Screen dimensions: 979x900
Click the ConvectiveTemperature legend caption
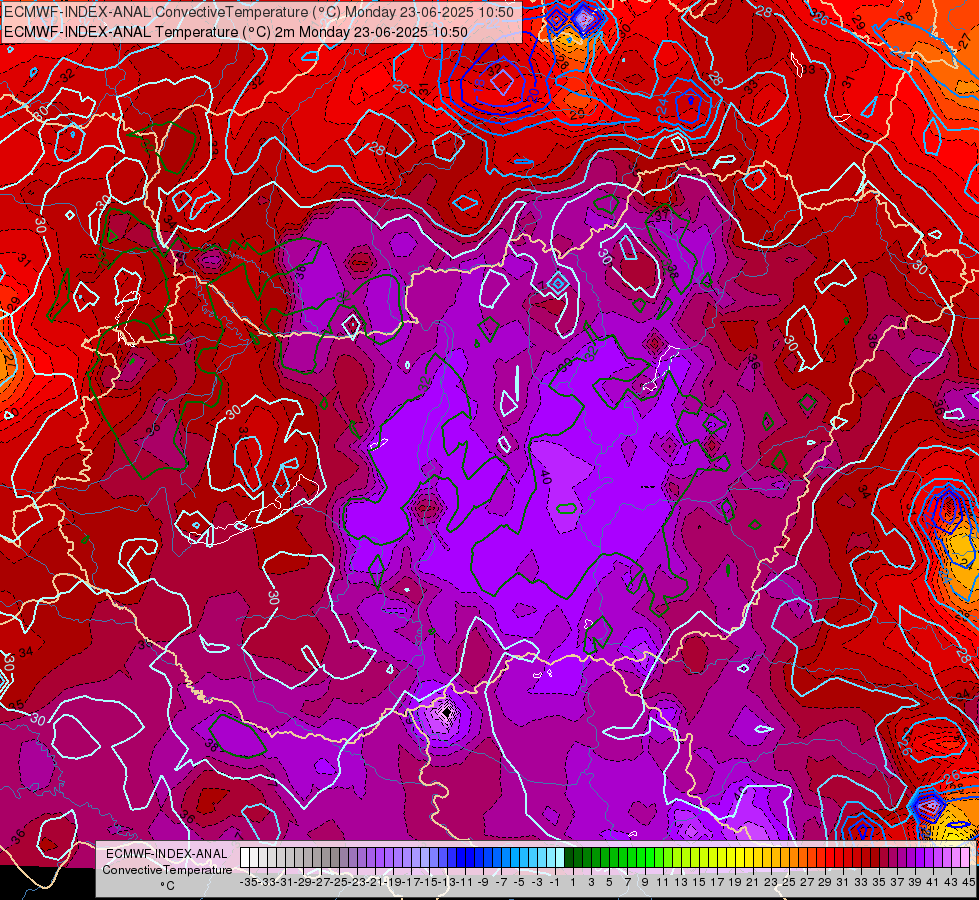tap(167, 870)
